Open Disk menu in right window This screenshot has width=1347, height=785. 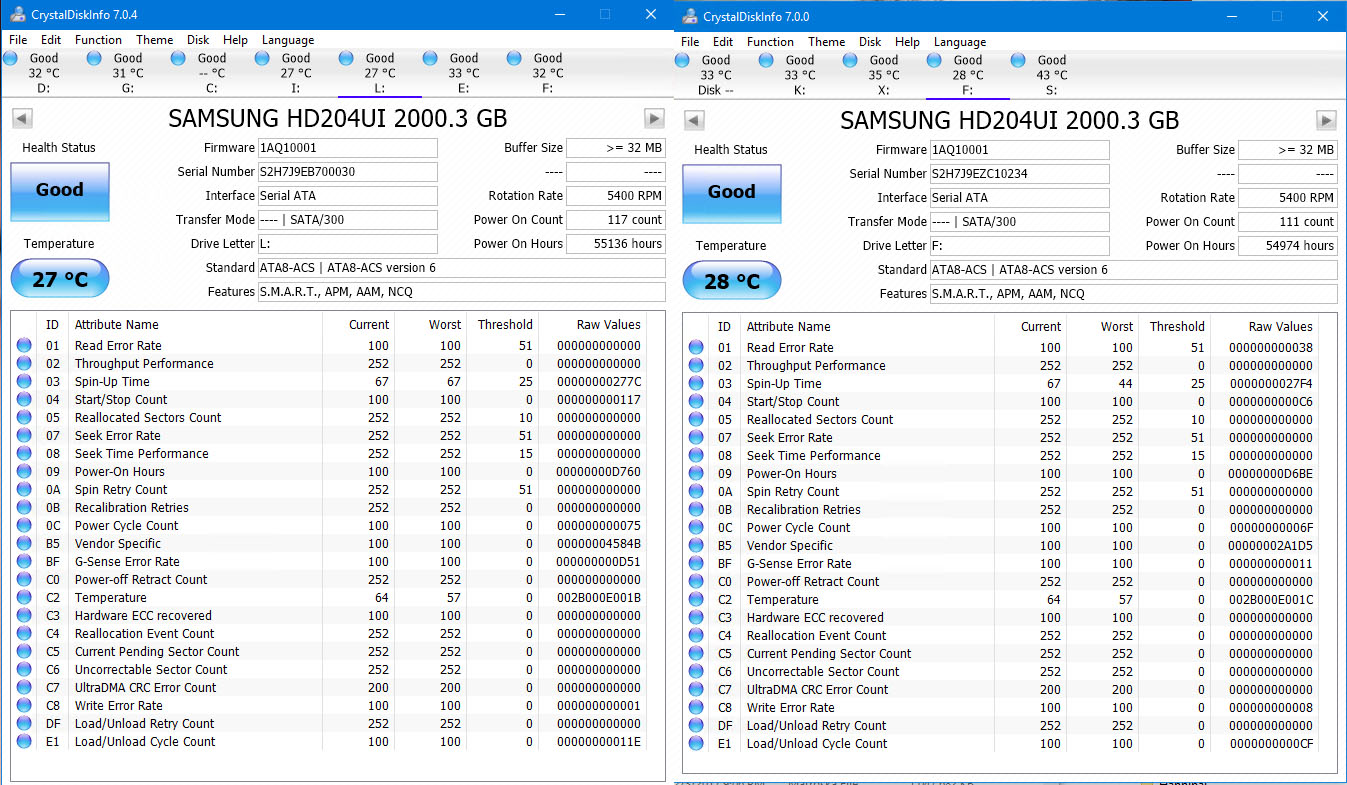pos(870,42)
